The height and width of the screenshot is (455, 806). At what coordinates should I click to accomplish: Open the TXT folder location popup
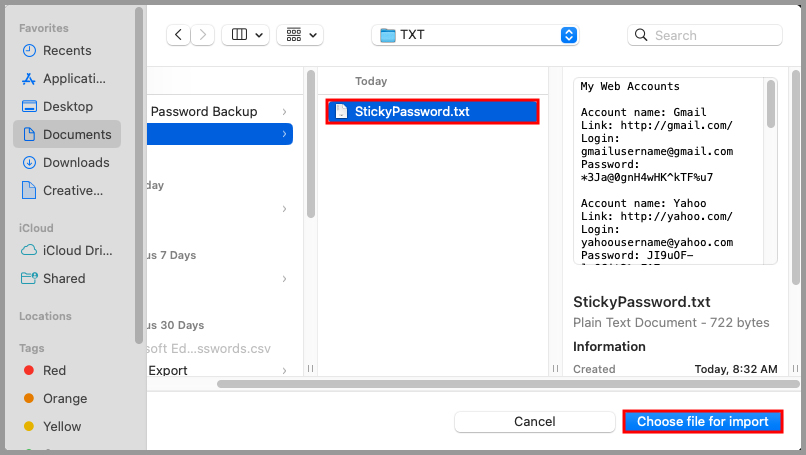click(475, 35)
